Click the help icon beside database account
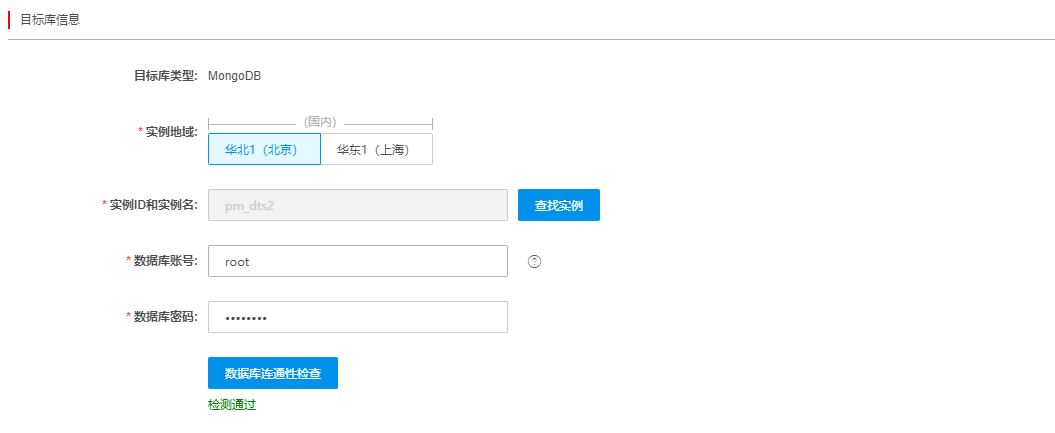Viewport: 1055px width, 433px height. (x=534, y=262)
